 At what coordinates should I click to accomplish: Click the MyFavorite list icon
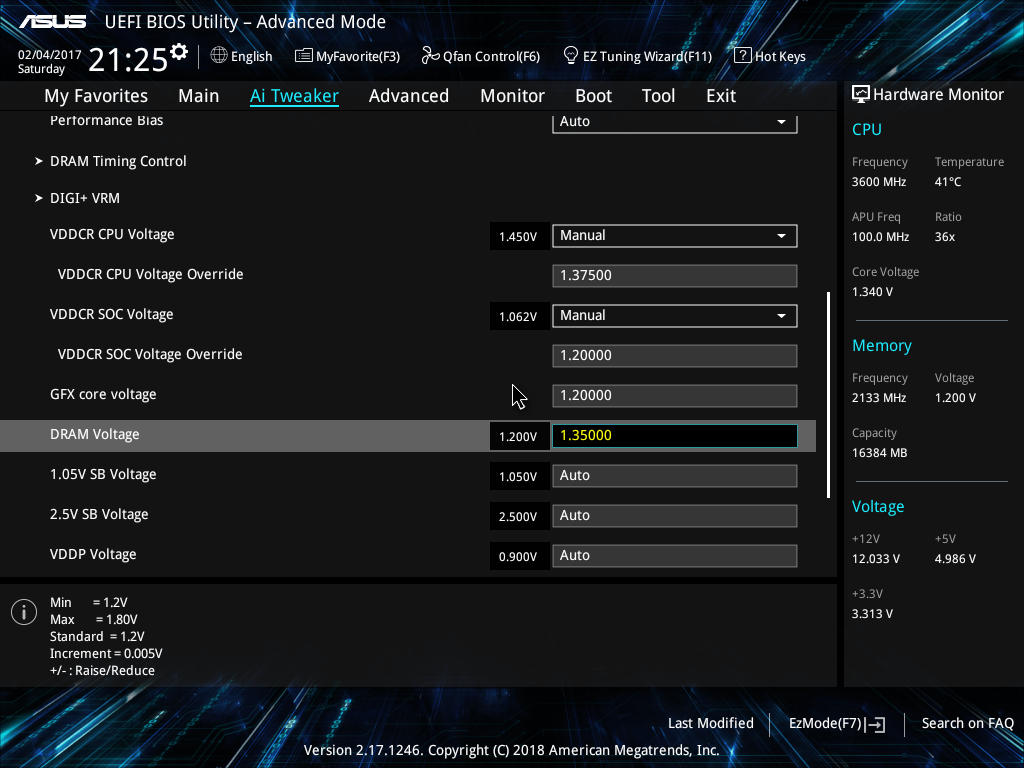click(304, 56)
